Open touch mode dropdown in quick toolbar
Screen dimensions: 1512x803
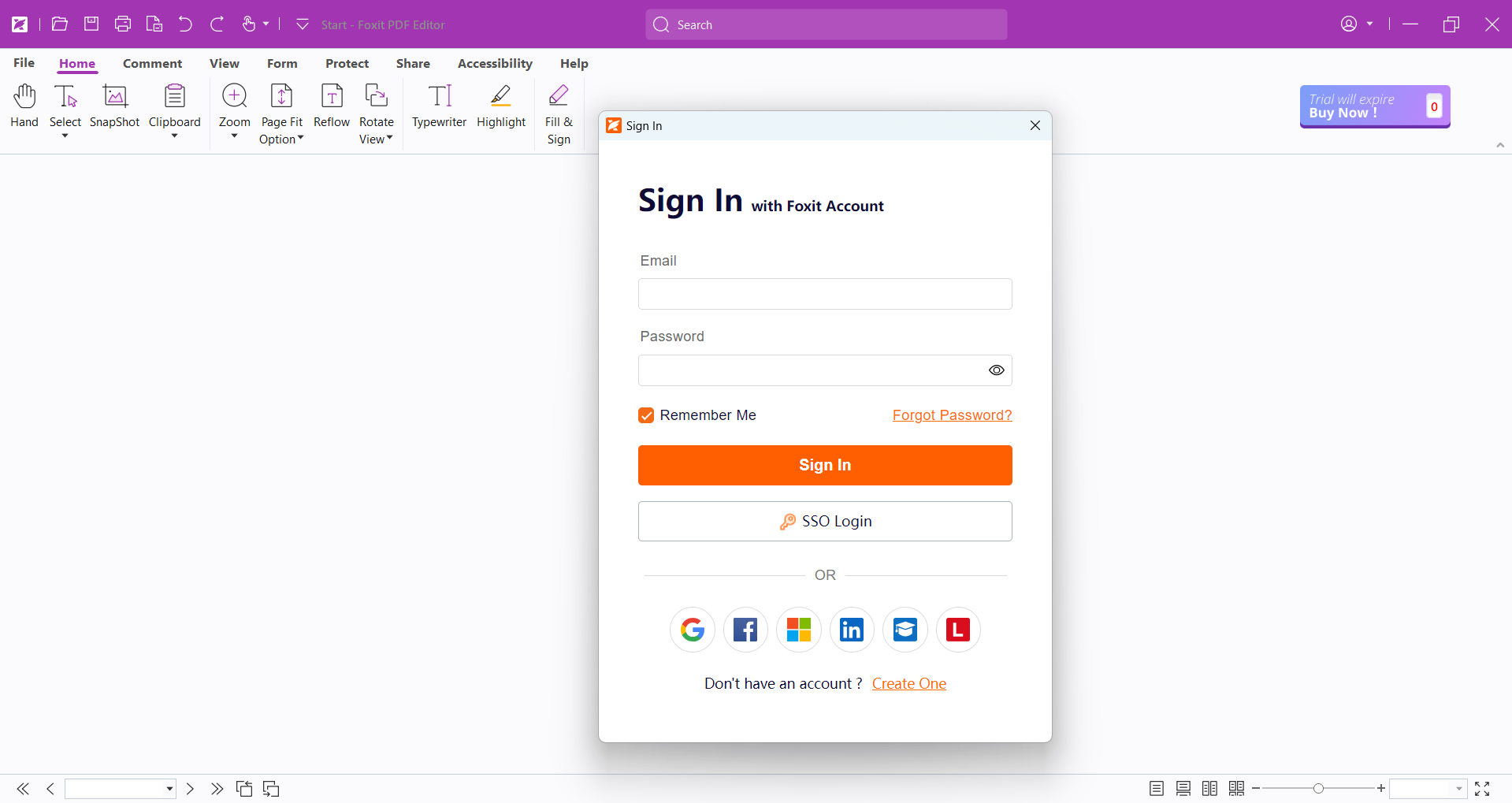click(266, 24)
